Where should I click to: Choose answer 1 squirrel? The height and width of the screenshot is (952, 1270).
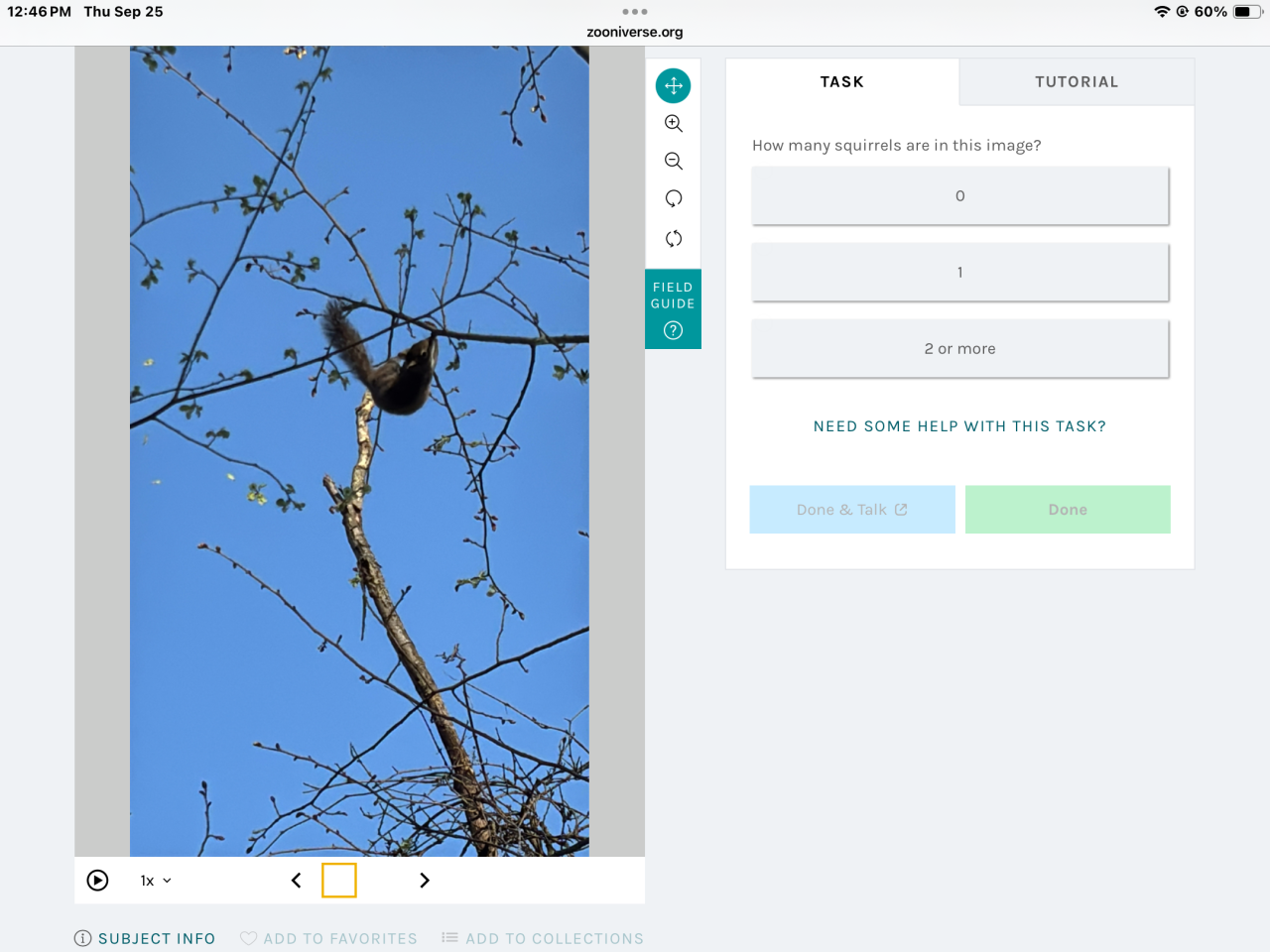(x=959, y=272)
